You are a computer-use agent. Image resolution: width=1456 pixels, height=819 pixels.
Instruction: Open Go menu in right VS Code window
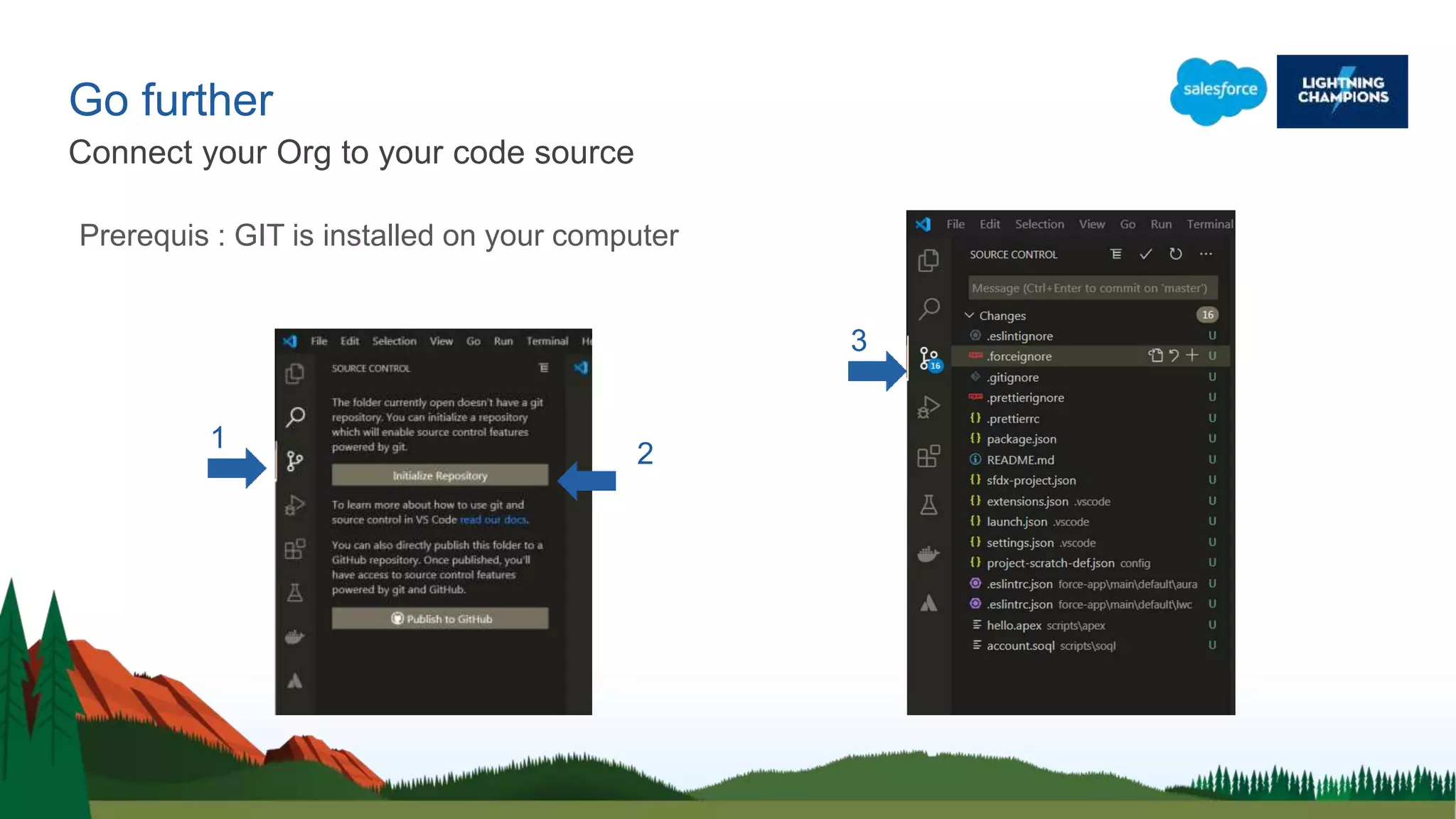click(x=1128, y=224)
